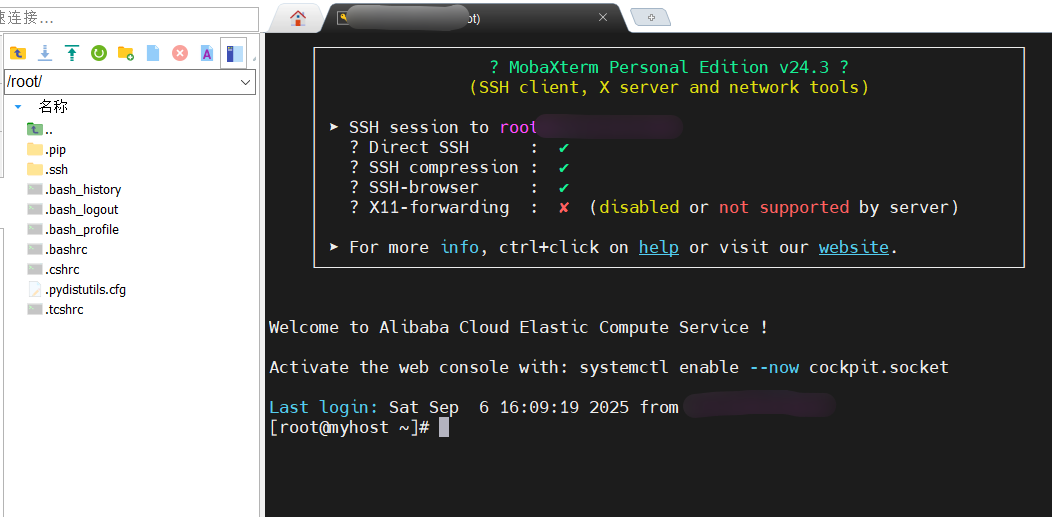Viewport: 1052px width, 517px height.
Task: Toggle follow terminal folder icon
Action: click(x=233, y=53)
